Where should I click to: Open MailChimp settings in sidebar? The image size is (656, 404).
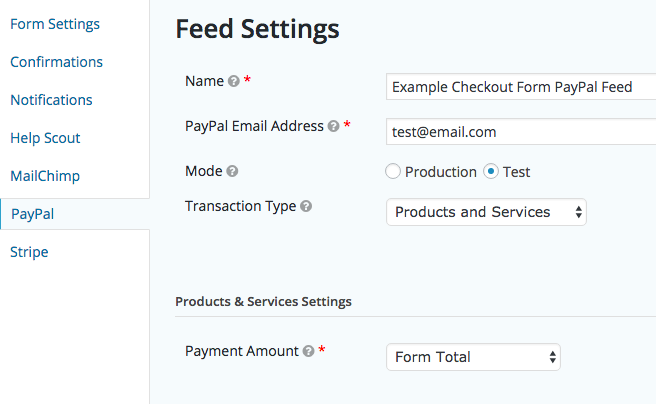45,176
